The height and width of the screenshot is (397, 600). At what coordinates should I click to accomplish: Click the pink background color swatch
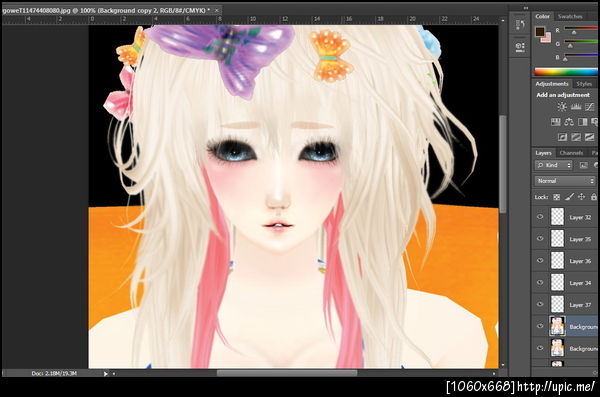pos(547,38)
